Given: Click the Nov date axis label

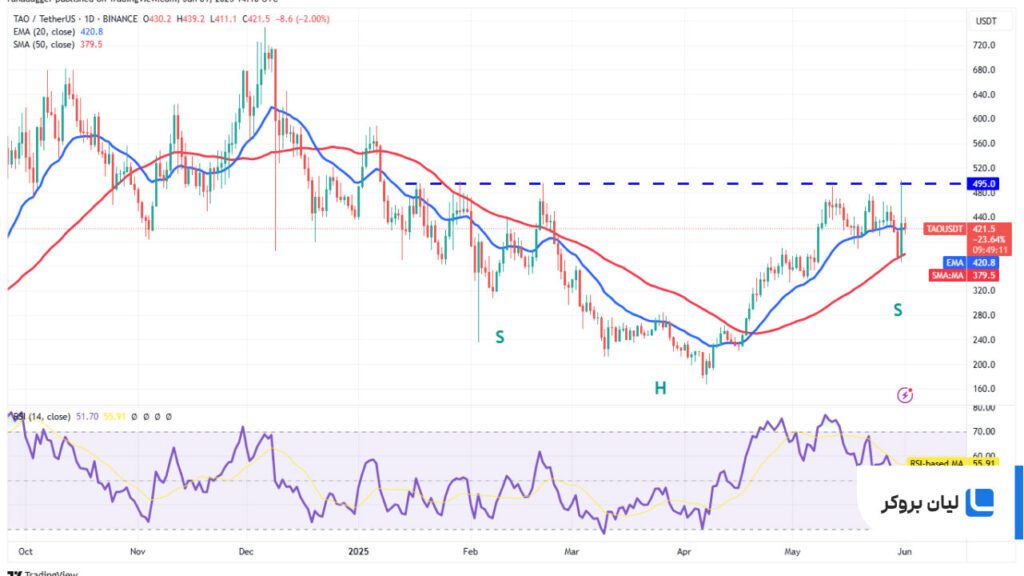Looking at the screenshot, I should coord(137,551).
